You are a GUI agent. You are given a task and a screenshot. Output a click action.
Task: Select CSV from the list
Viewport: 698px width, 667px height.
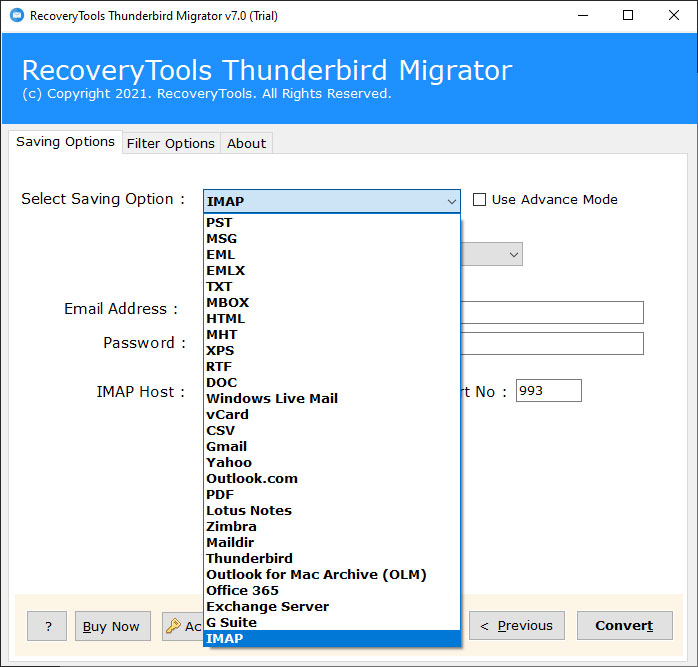(332, 430)
